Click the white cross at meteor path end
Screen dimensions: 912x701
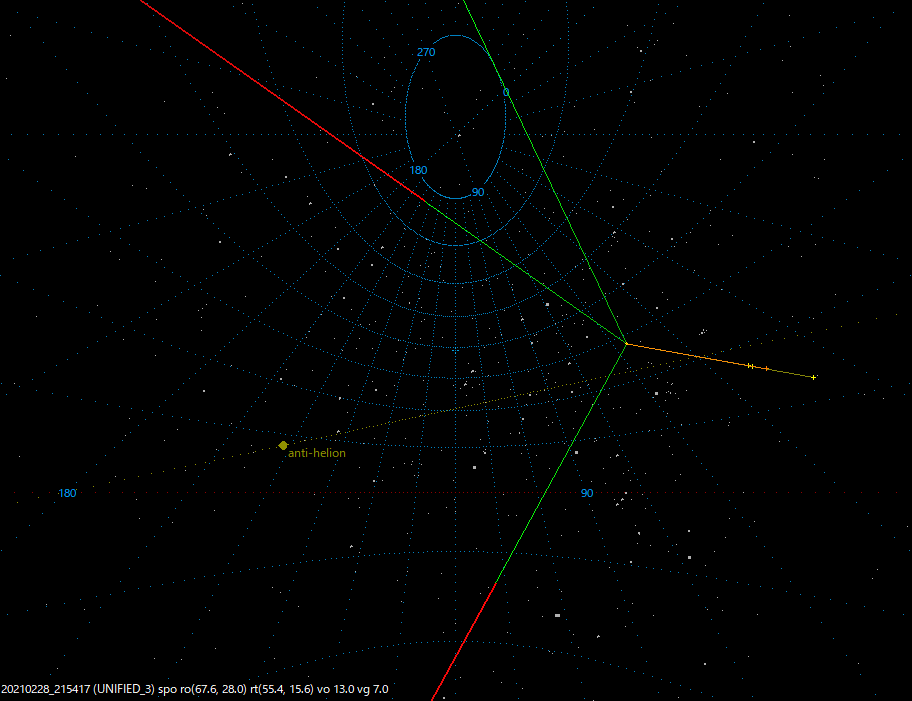813,377
